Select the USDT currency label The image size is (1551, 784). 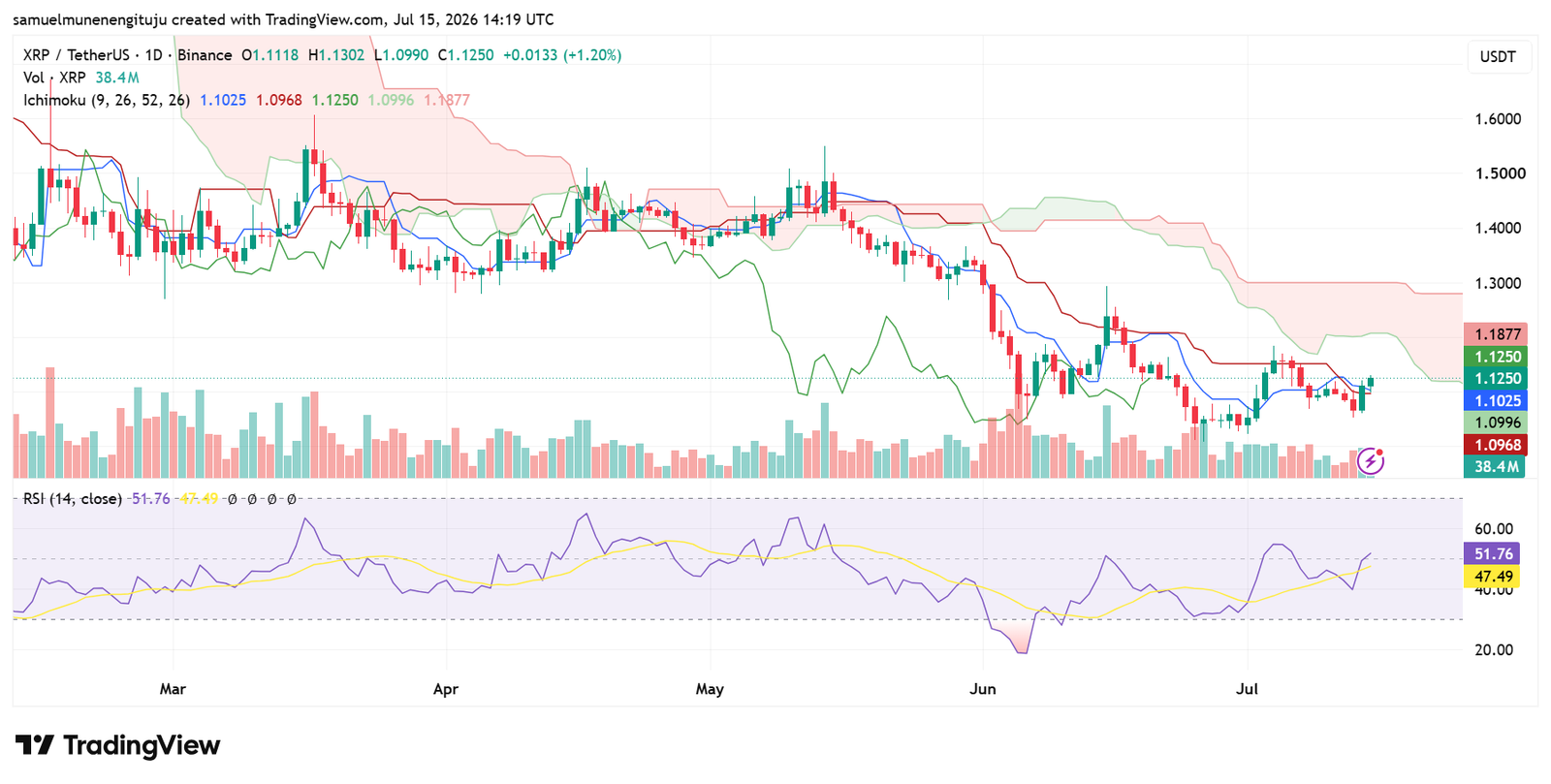click(x=1498, y=56)
